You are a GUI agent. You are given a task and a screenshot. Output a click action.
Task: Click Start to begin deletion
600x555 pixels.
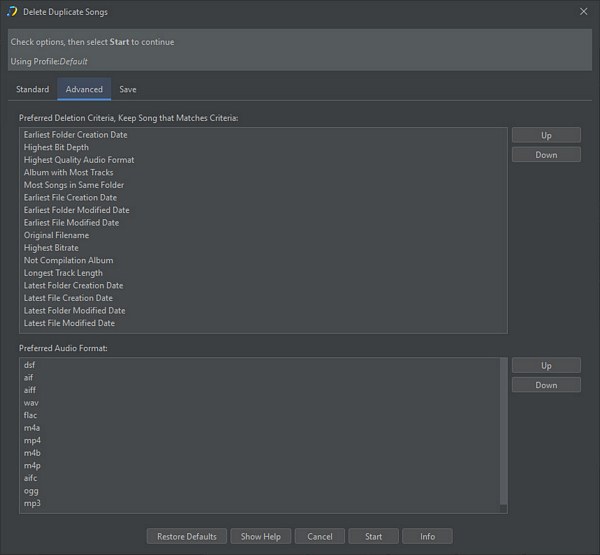click(373, 536)
